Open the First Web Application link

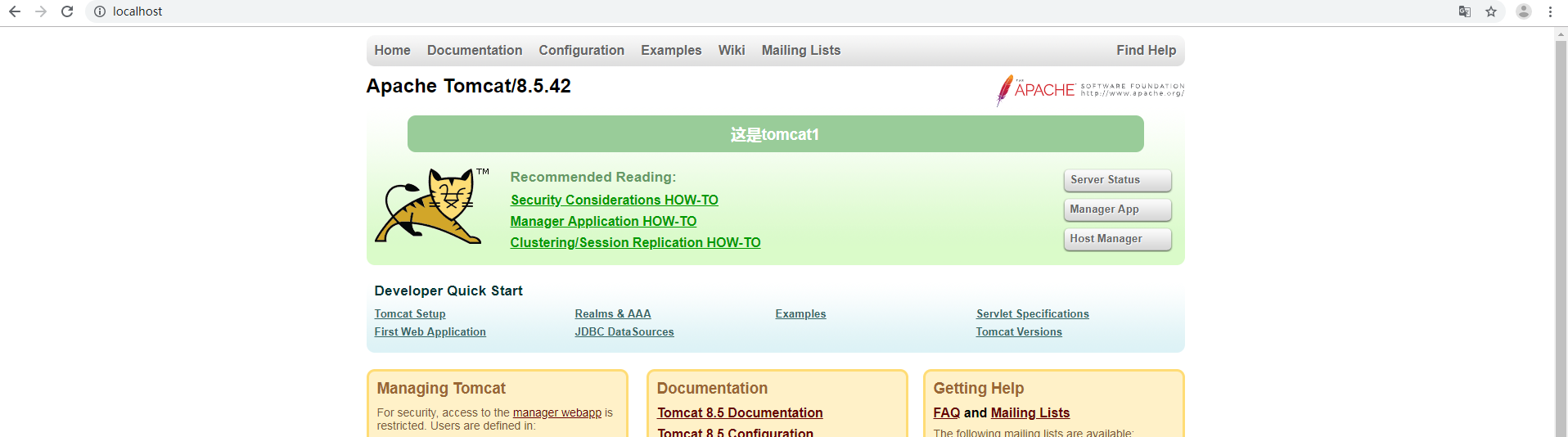click(430, 331)
